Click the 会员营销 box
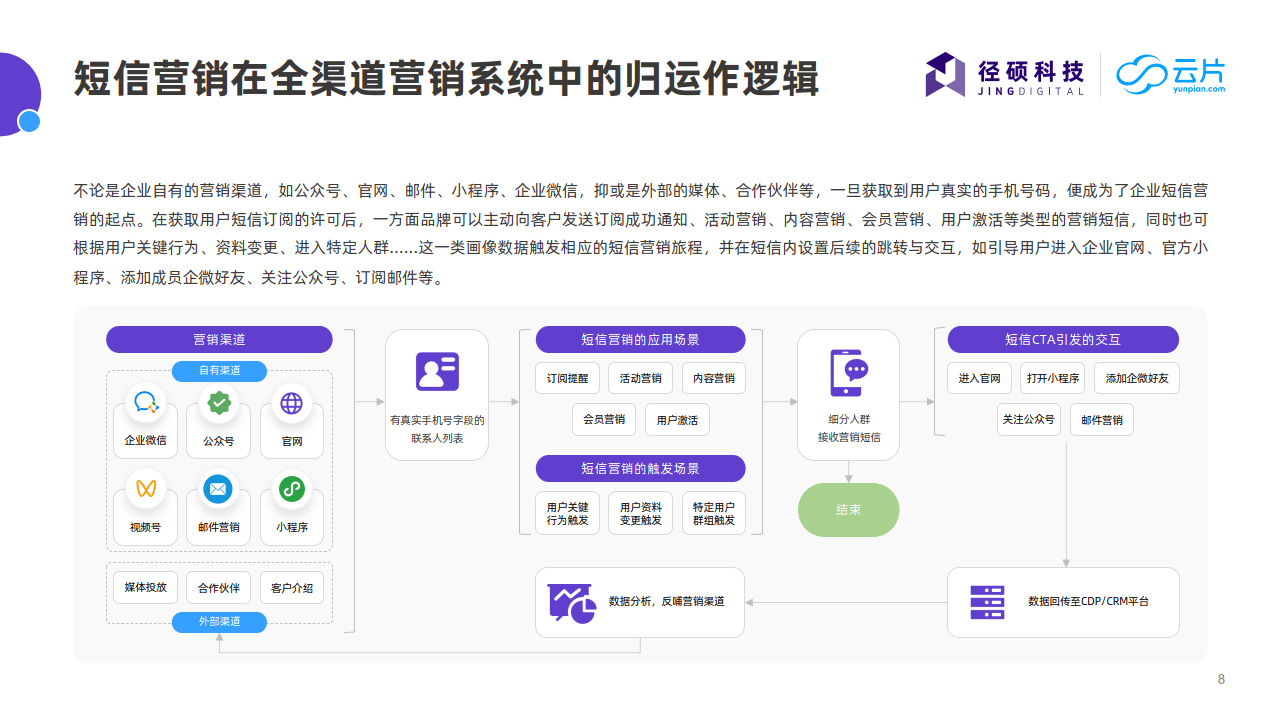 (604, 420)
